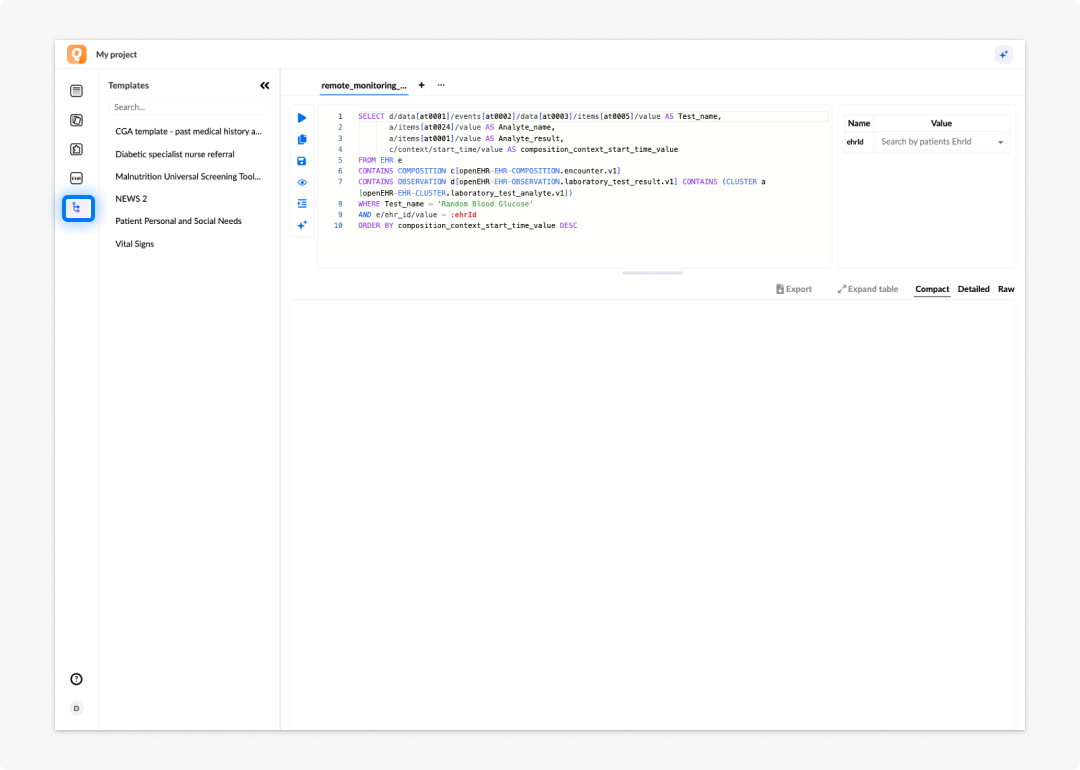This screenshot has width=1080, height=770.
Task: Run the AQL query with the play icon
Action: coord(302,118)
